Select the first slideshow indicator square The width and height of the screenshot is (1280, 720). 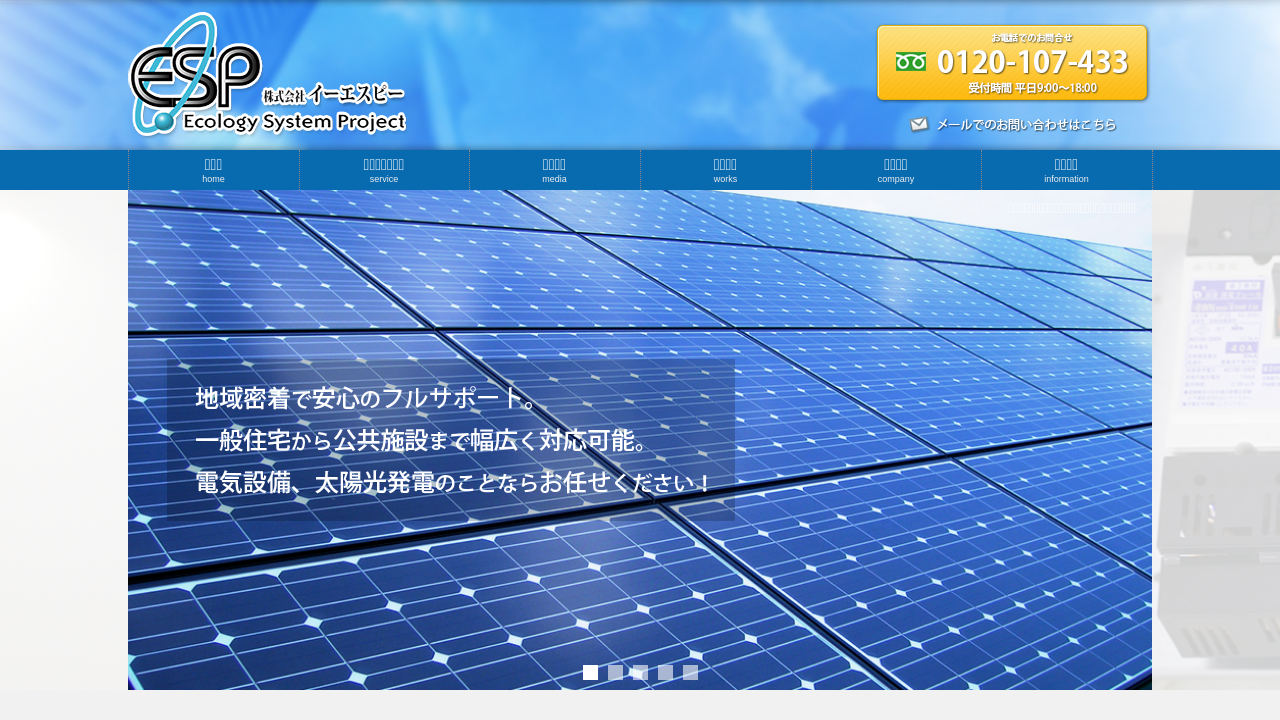point(590,672)
